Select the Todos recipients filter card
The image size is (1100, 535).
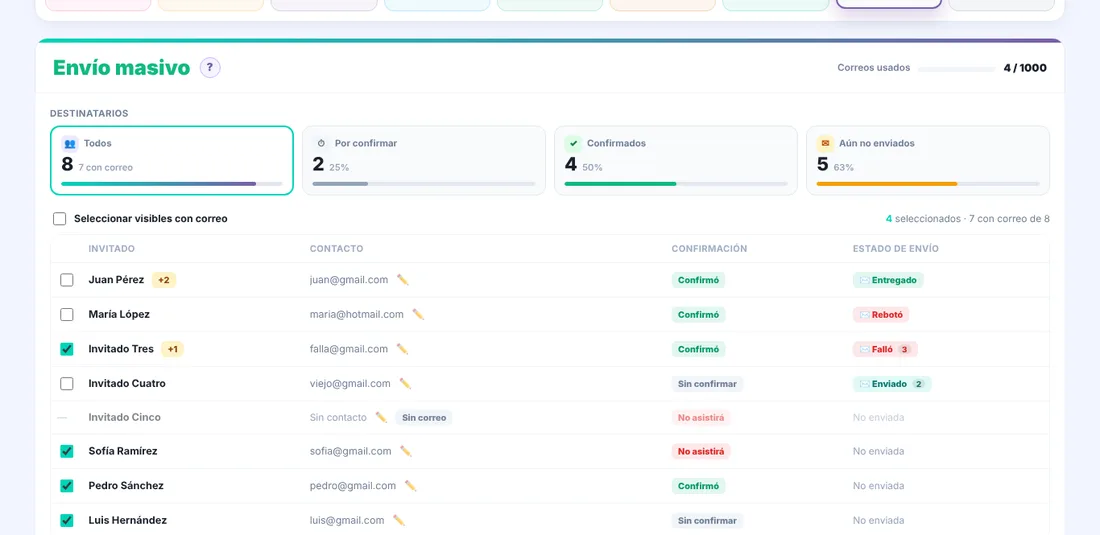[172, 161]
